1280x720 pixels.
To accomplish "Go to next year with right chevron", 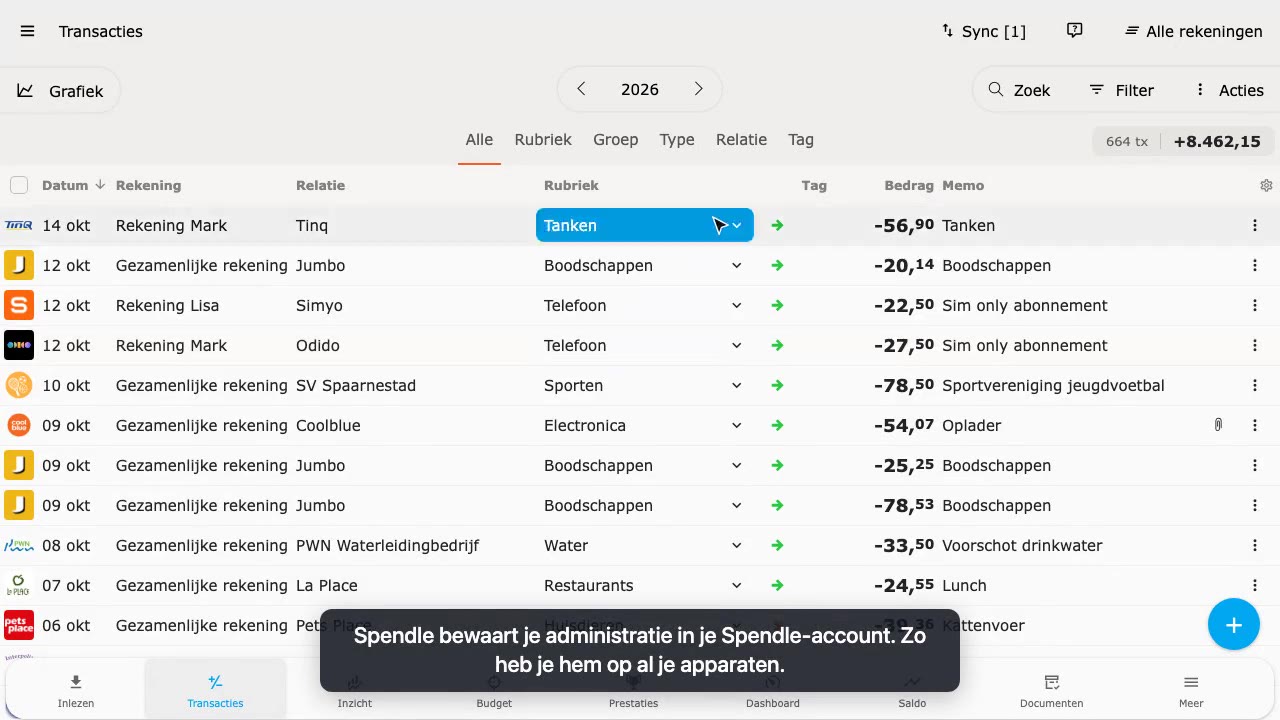I will (698, 89).
